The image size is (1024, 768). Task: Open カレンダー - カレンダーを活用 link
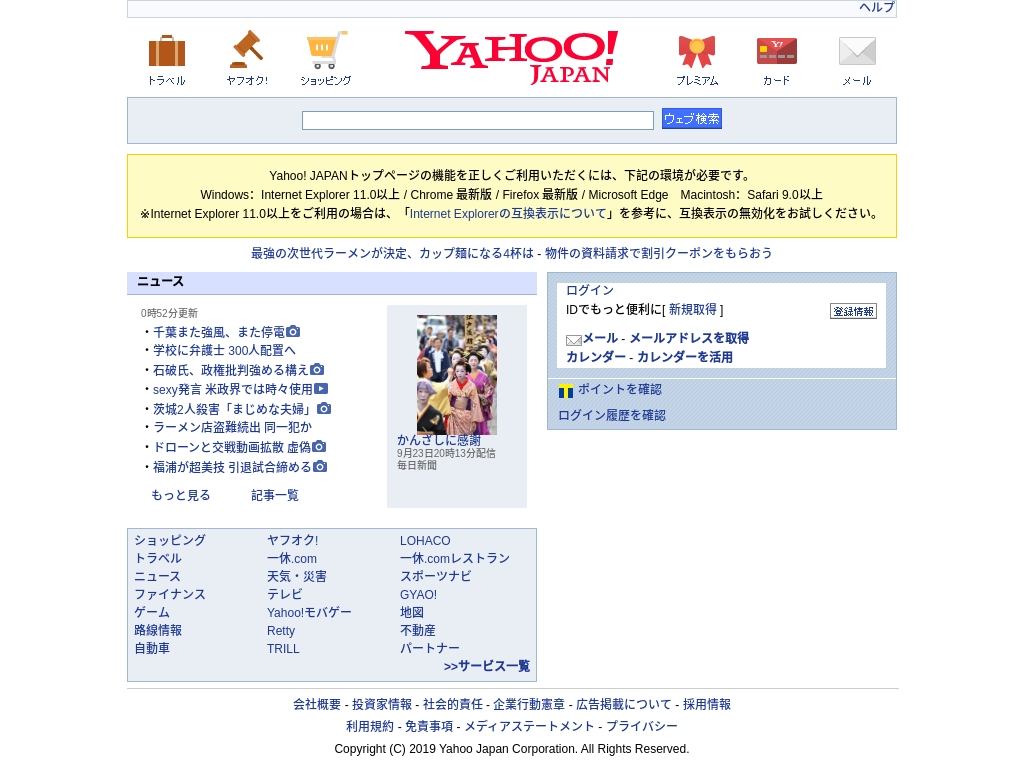pyautogui.click(x=649, y=357)
